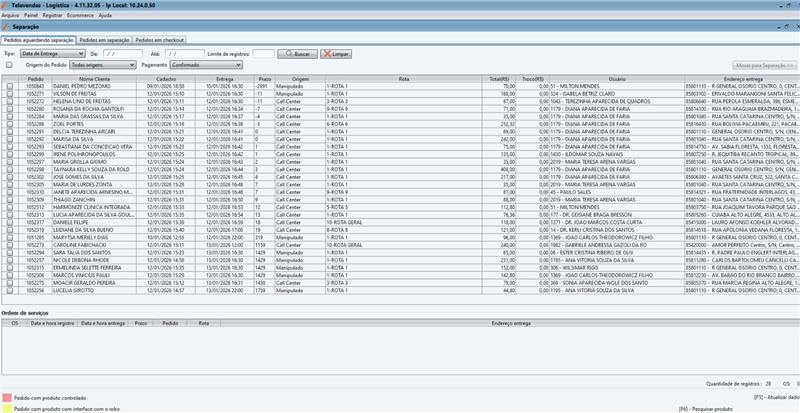Click the F5 Atualizar dados shortcut label
Viewport: 800px width, 413px height.
[777, 397]
